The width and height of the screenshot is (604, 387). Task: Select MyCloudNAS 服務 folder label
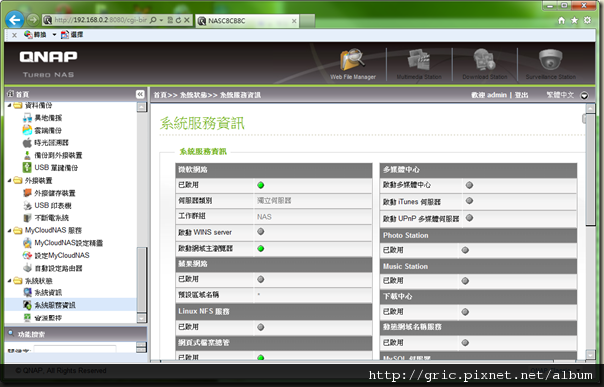(53, 230)
